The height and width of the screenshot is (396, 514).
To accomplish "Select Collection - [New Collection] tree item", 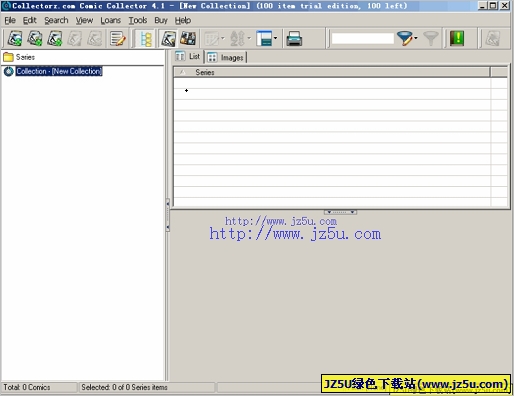I will (x=59, y=71).
